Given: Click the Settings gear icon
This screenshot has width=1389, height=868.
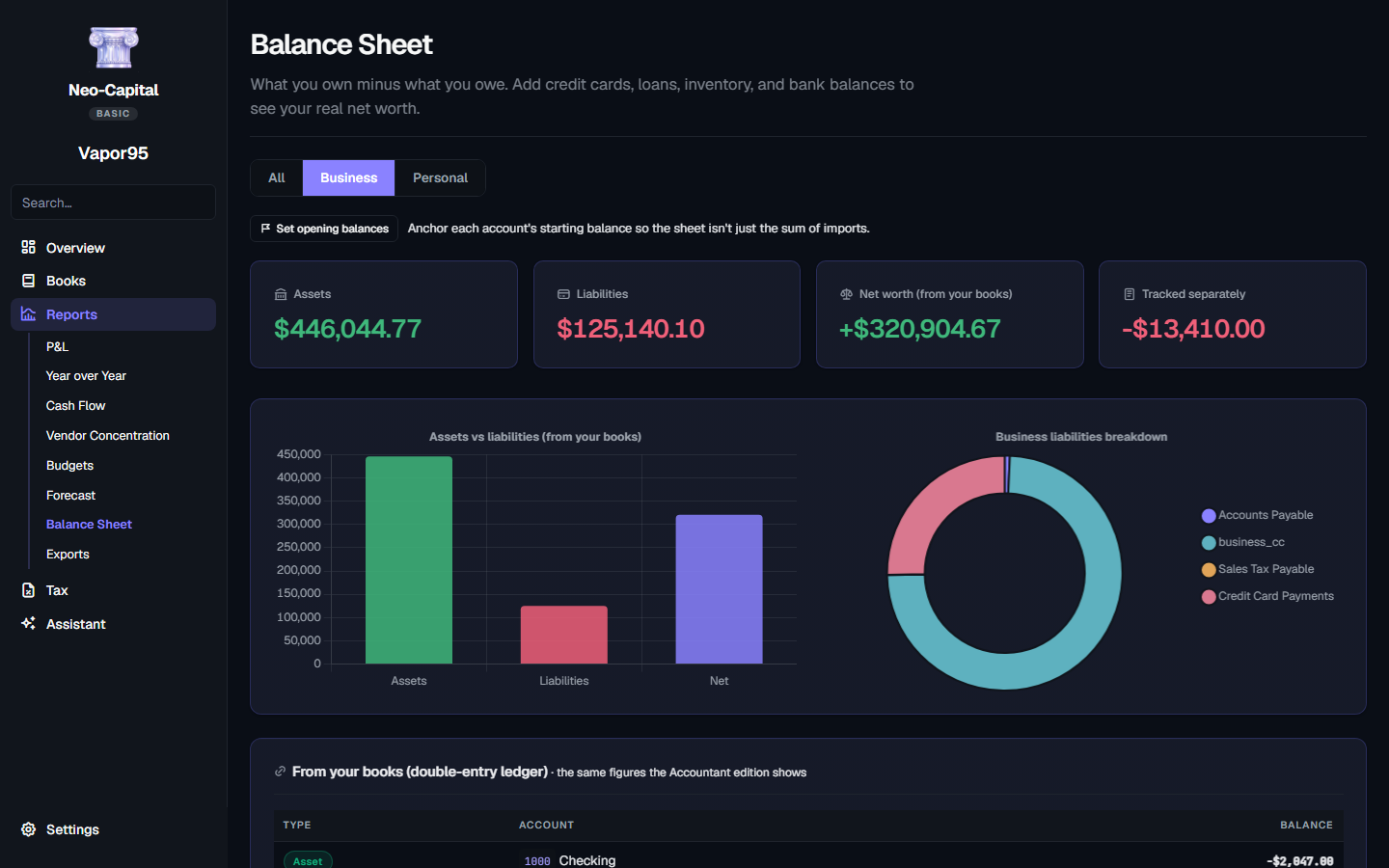Looking at the screenshot, I should (29, 829).
